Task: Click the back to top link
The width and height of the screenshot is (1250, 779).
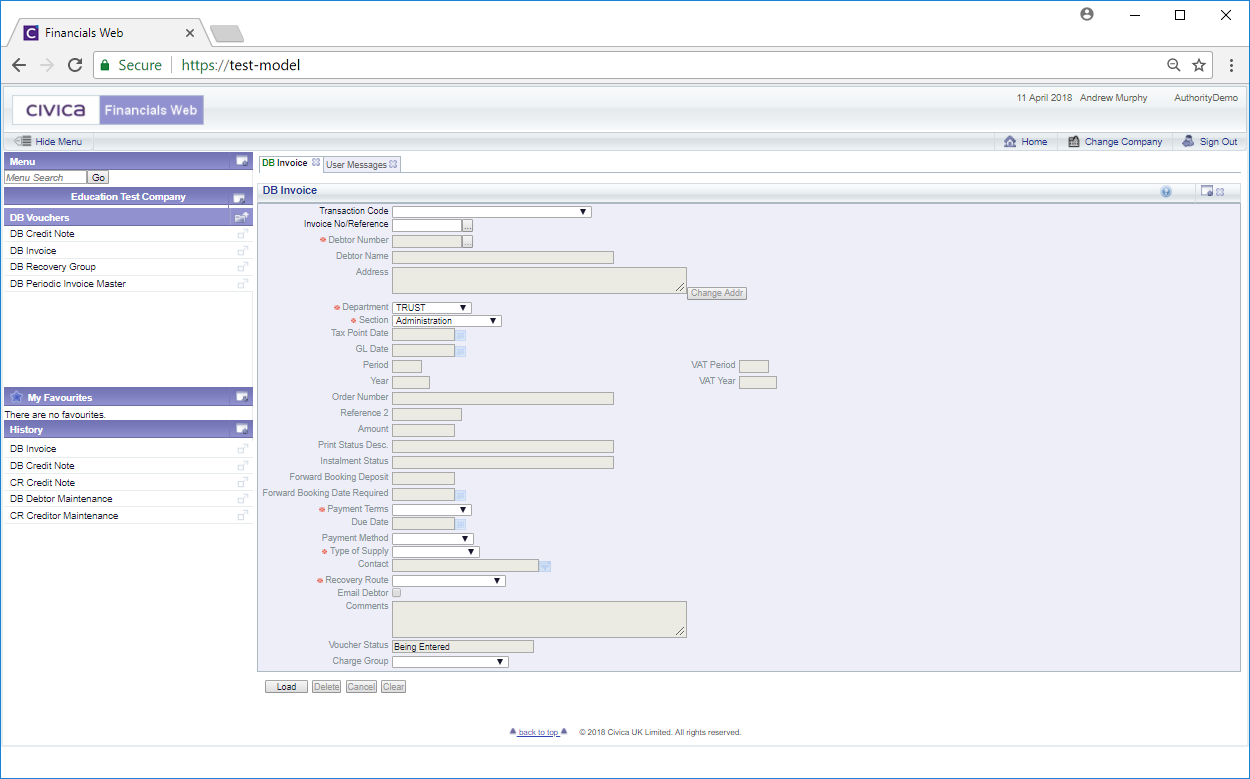Action: (538, 733)
